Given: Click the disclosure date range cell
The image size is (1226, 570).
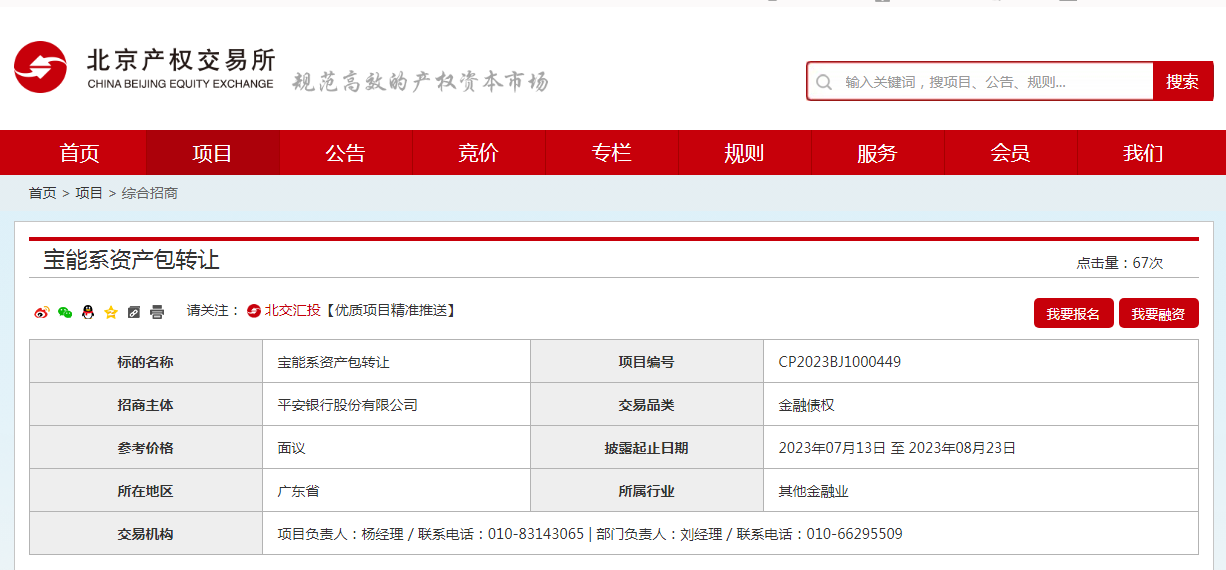Looking at the screenshot, I should pos(980,448).
